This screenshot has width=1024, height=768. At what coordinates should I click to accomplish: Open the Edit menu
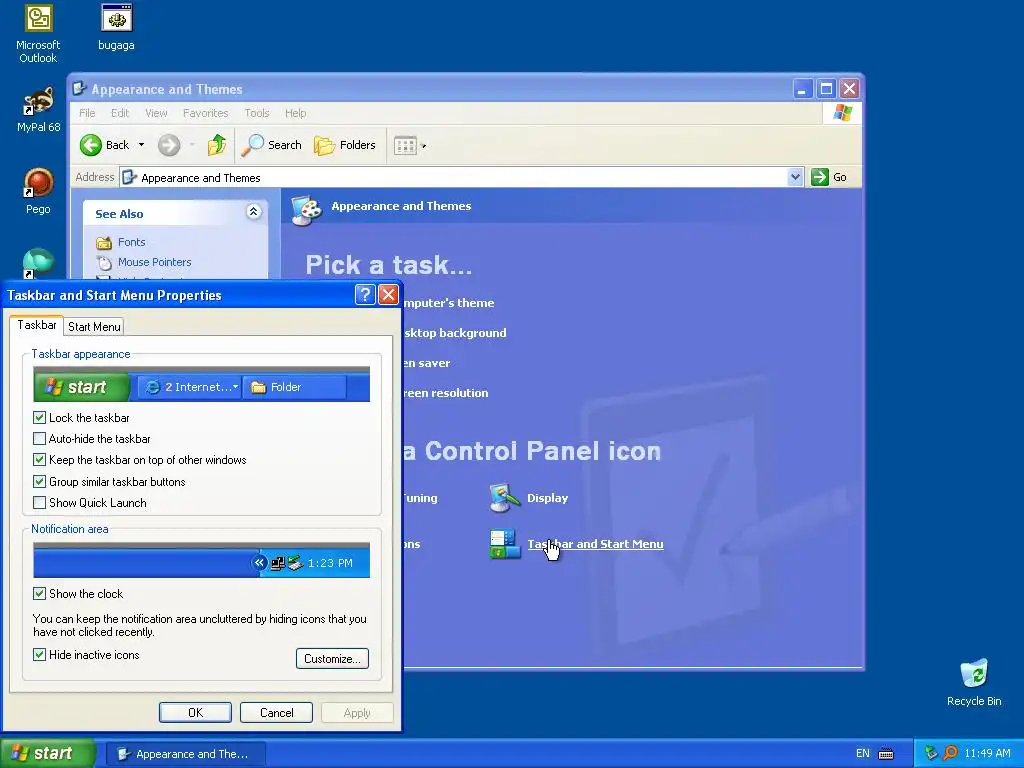click(x=120, y=113)
